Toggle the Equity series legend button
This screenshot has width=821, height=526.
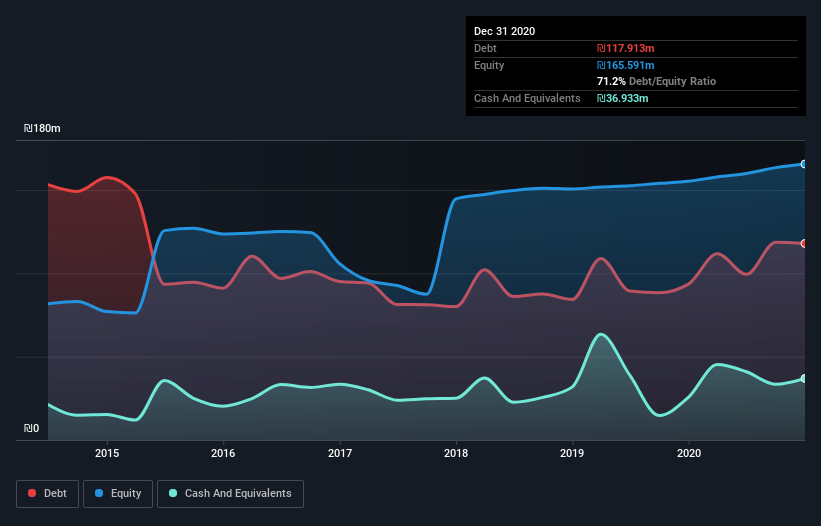click(118, 494)
